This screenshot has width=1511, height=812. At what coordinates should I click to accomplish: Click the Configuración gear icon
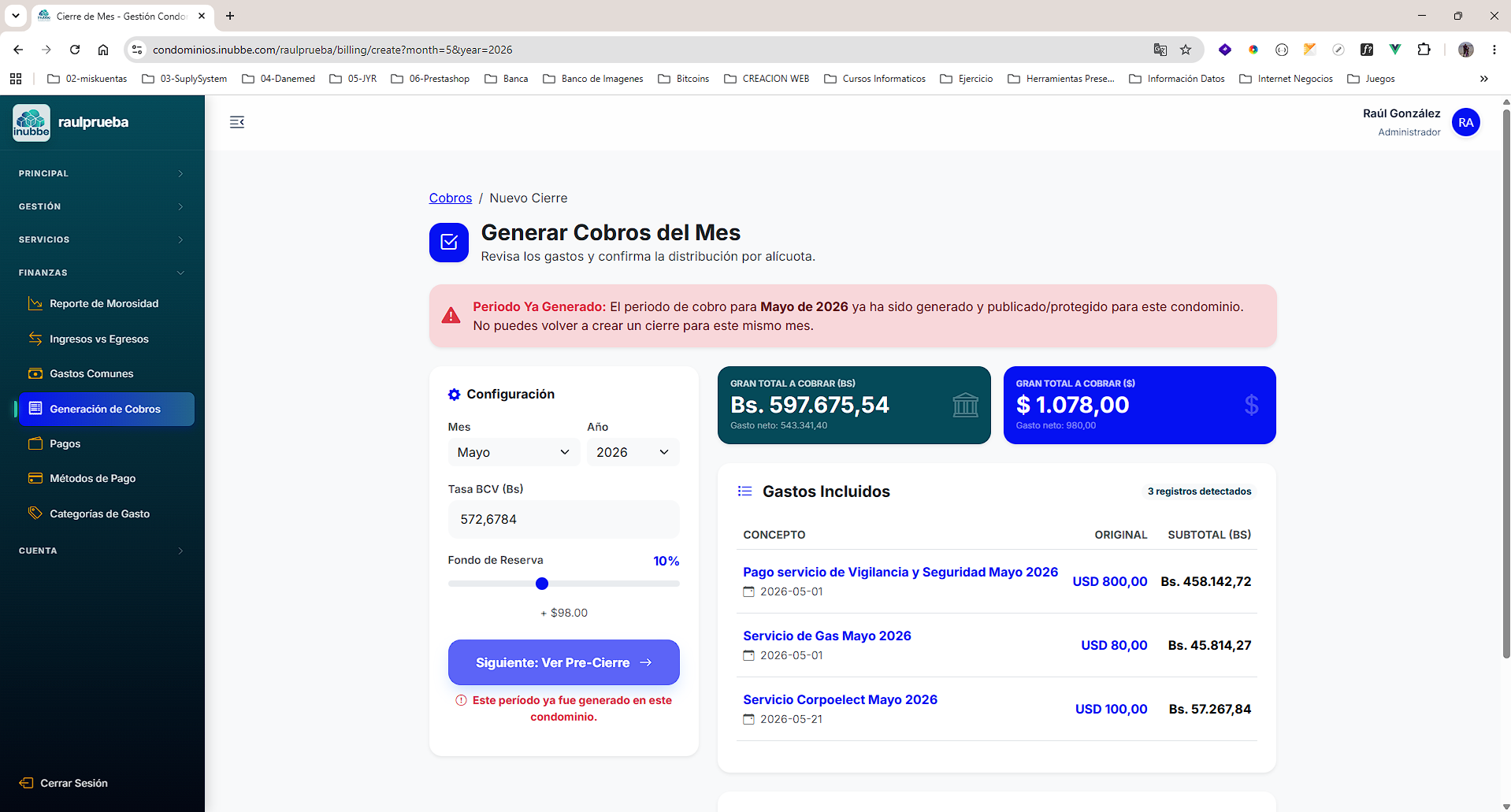454,395
